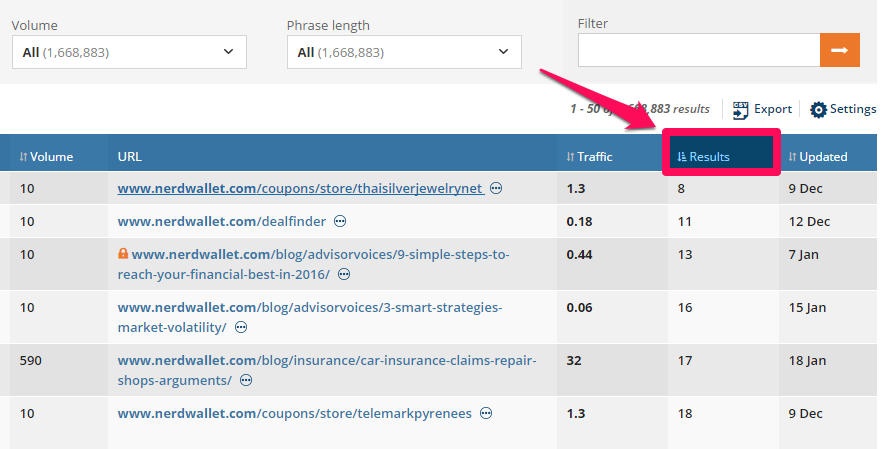The image size is (886, 449).
Task: Click the Settings gear icon
Action: tap(818, 110)
